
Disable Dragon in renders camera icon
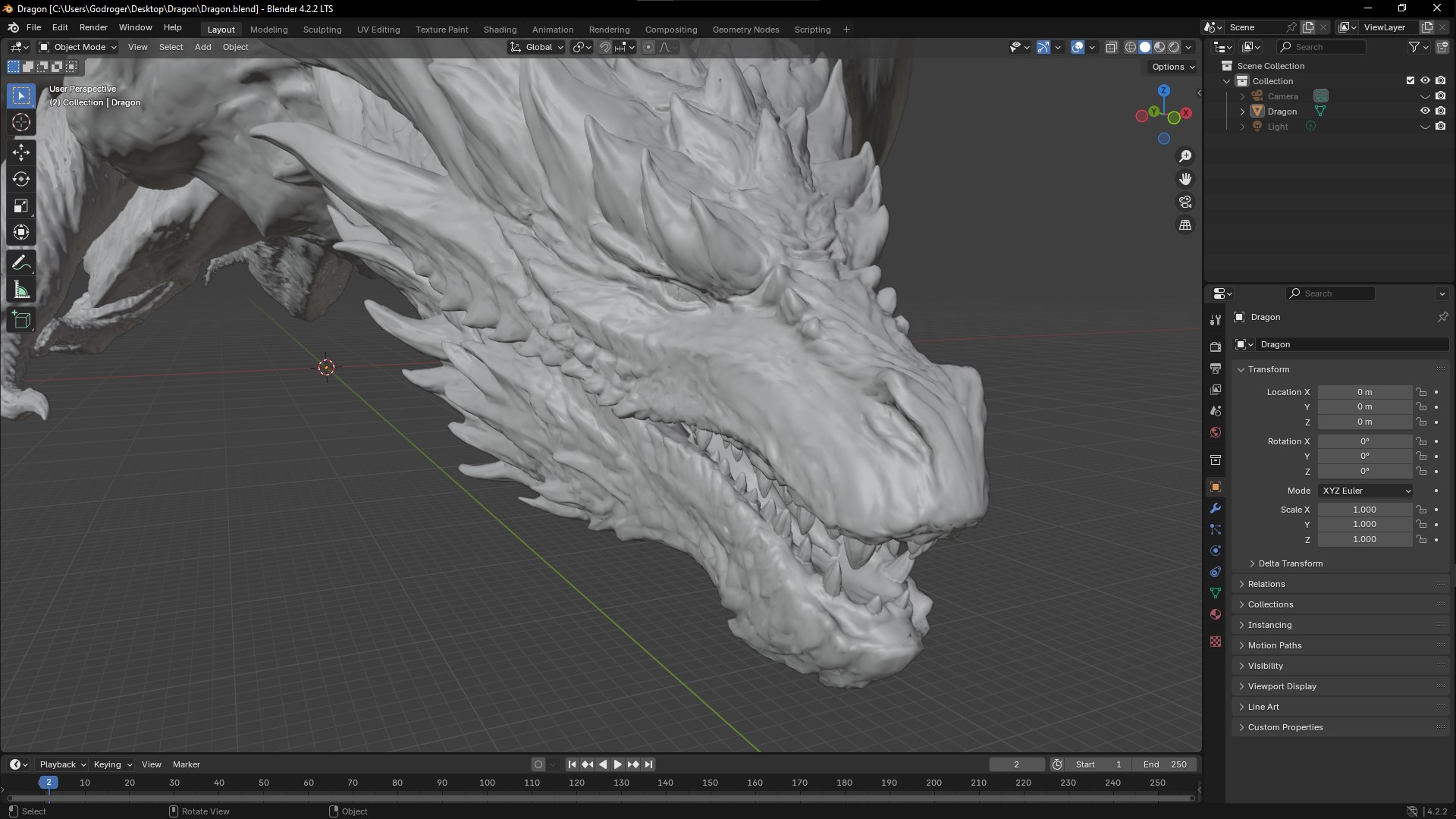[x=1440, y=111]
